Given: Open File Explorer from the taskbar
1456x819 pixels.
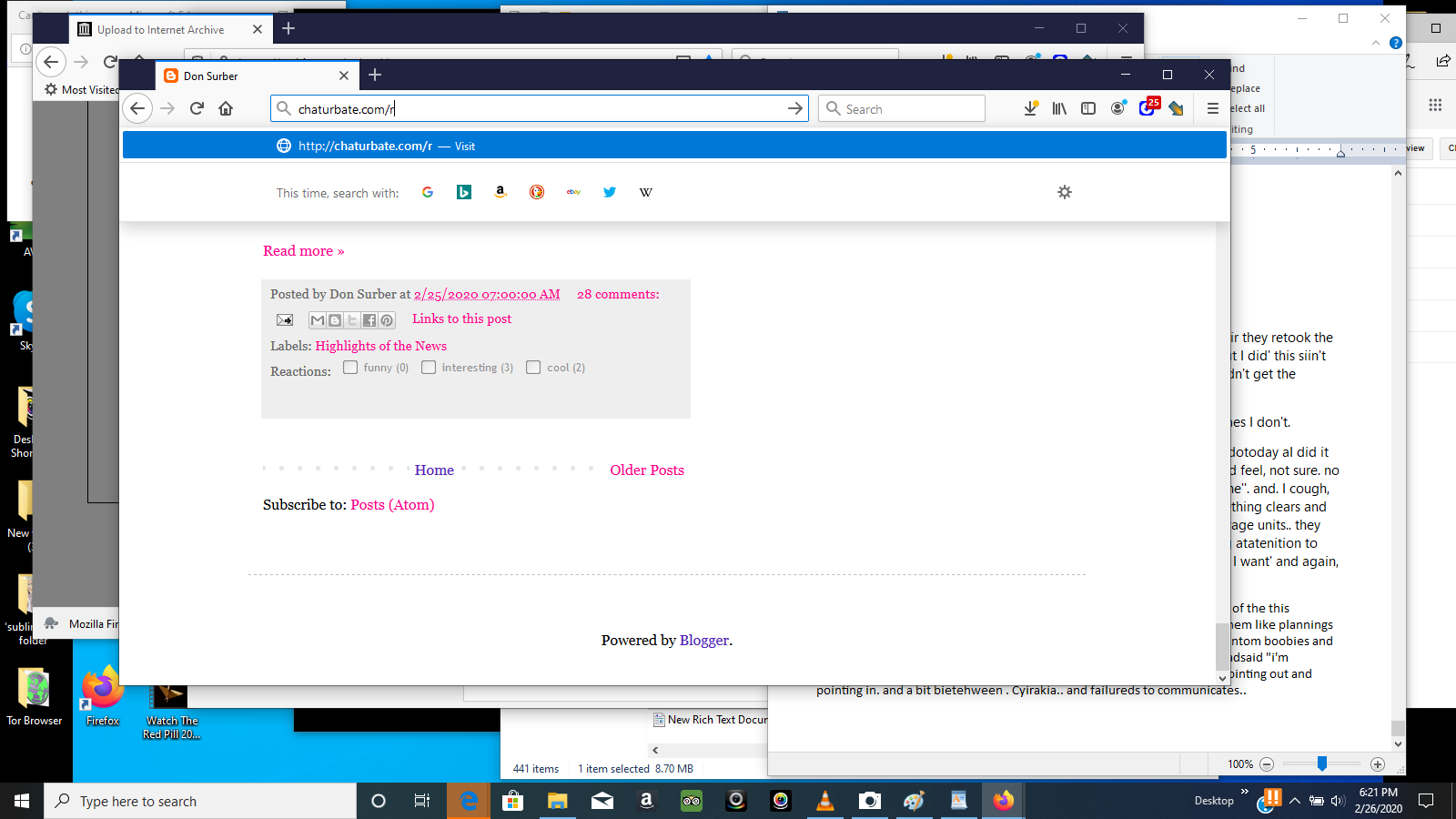Looking at the screenshot, I should pos(558,801).
